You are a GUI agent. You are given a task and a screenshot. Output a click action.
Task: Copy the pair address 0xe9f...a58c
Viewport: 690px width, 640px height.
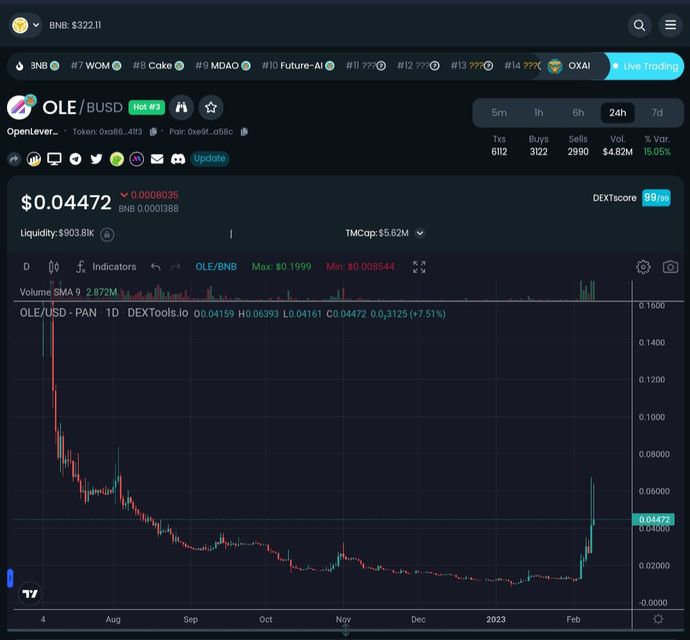click(x=244, y=132)
